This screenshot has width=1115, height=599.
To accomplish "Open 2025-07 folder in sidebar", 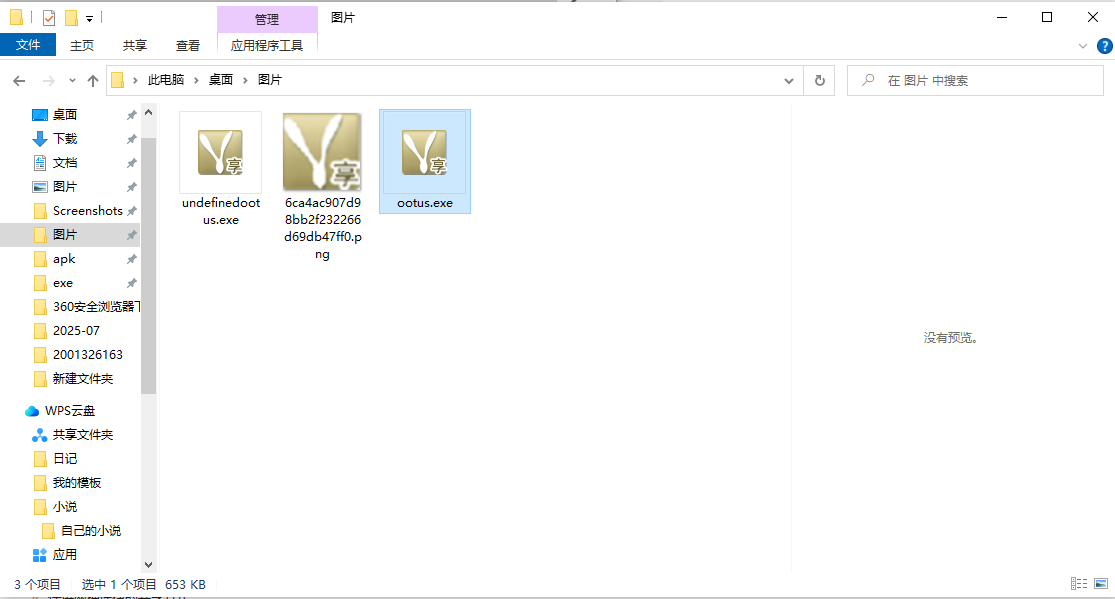I will 76,331.
